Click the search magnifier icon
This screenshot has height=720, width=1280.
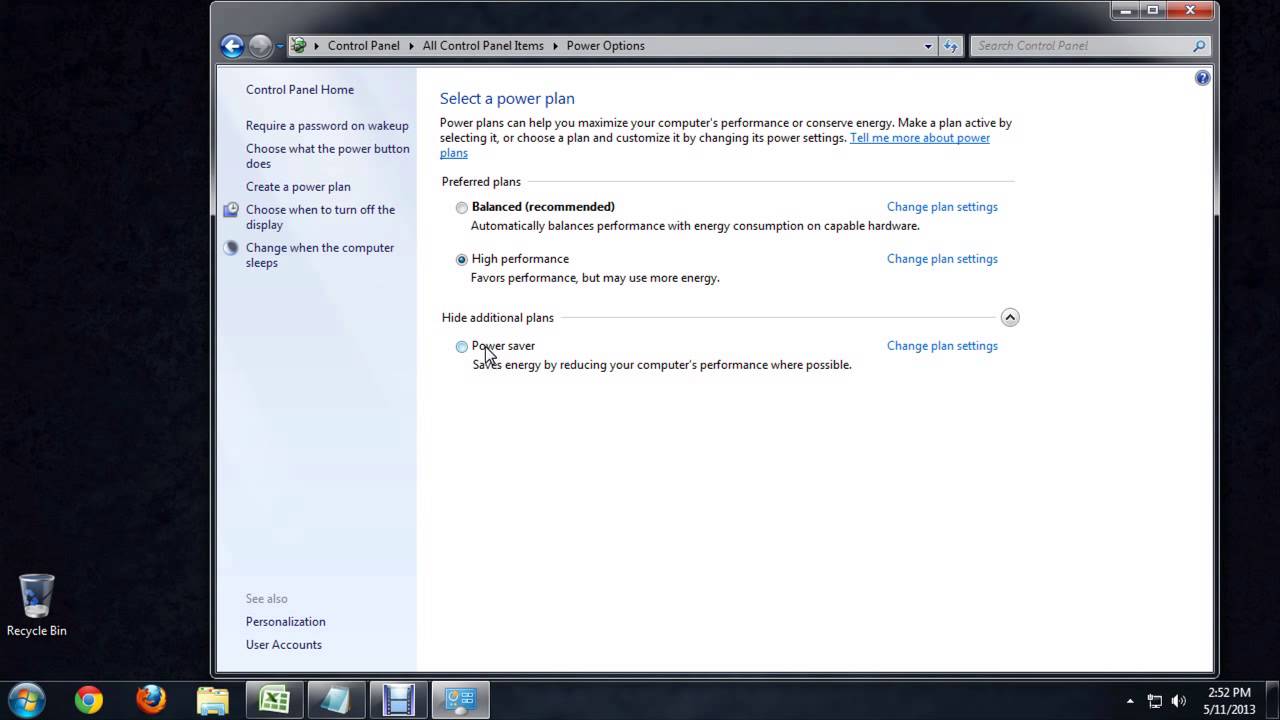point(1199,46)
